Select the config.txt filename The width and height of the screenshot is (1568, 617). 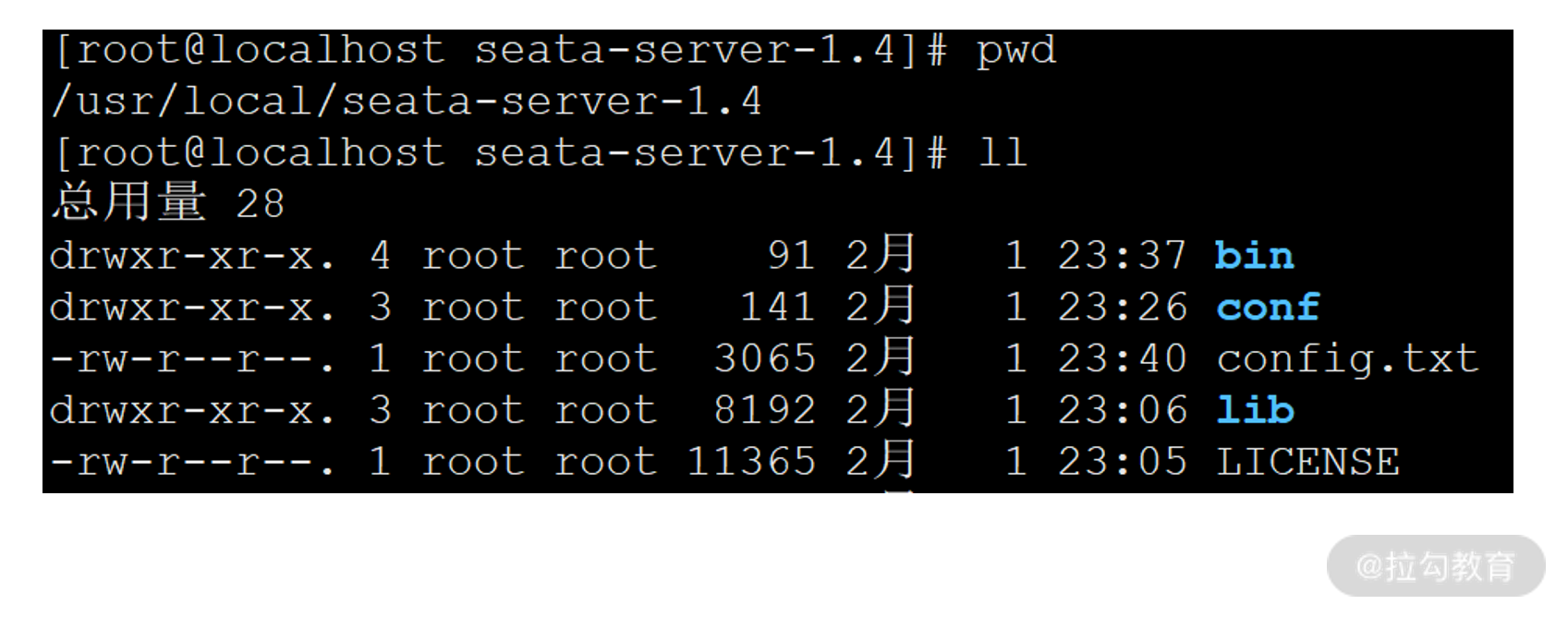[x=1347, y=359]
